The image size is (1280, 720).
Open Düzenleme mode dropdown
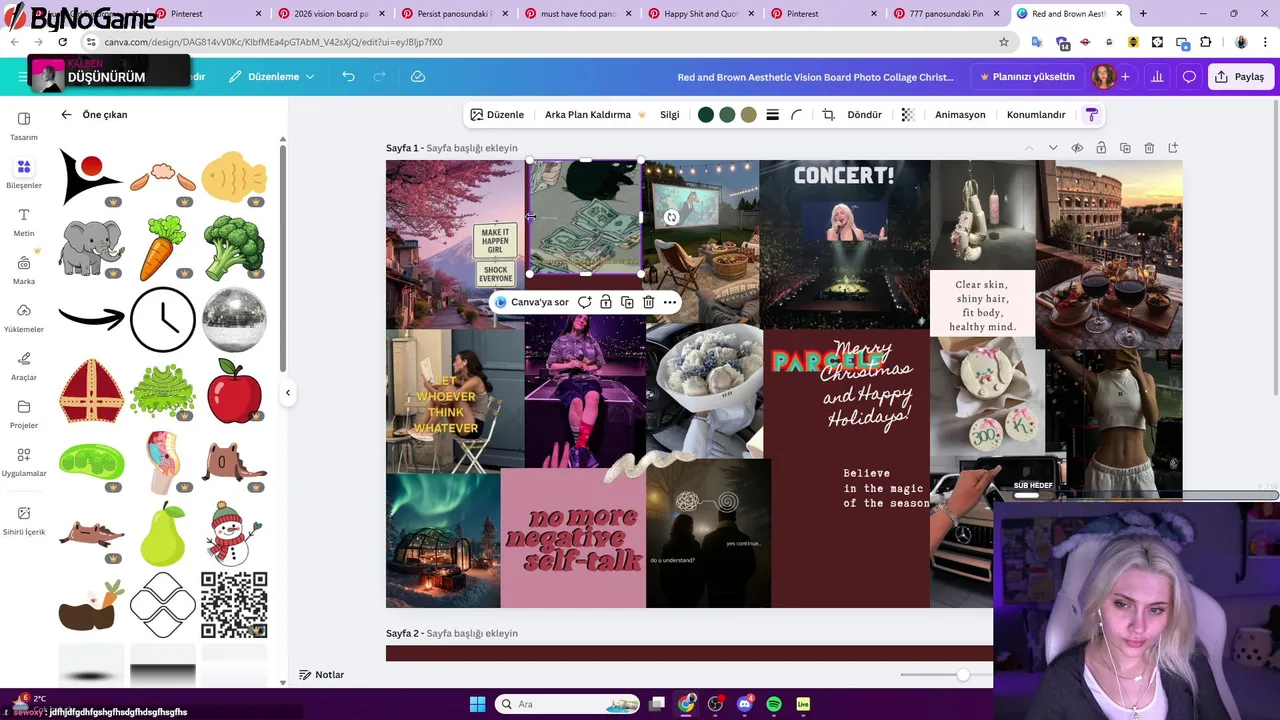click(x=271, y=77)
